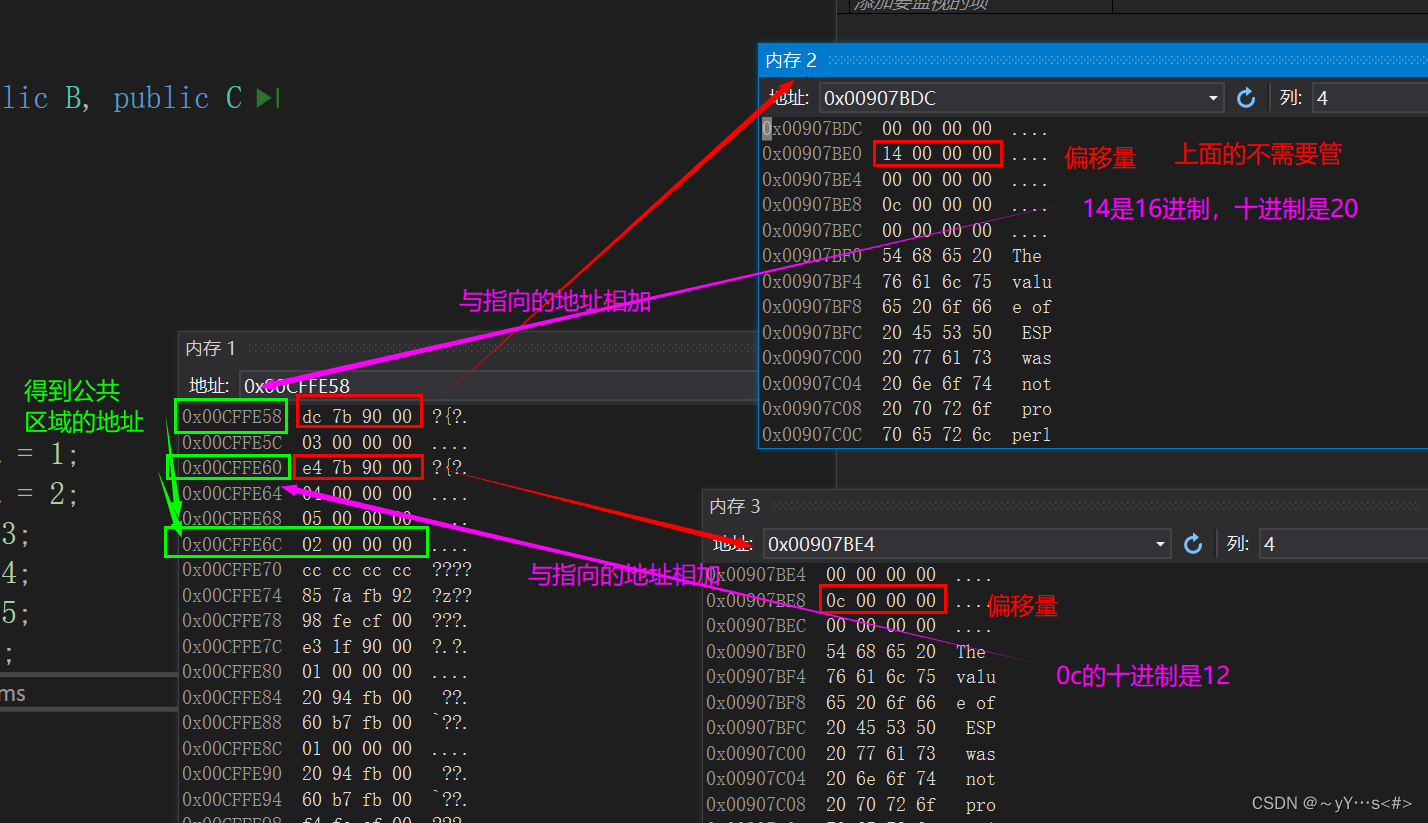Click row 0x00907BEC in 内存 3
The height and width of the screenshot is (823, 1428).
(x=851, y=626)
